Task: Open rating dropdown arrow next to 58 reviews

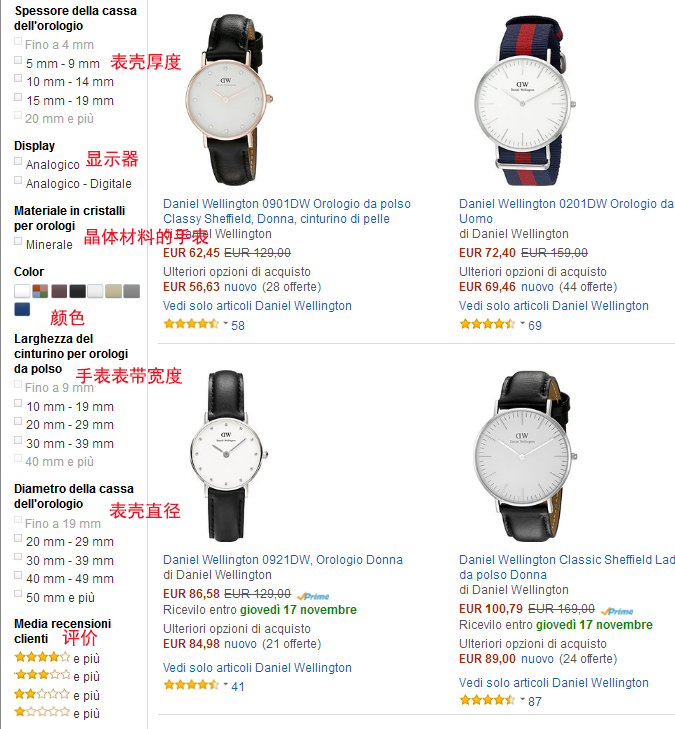Action: pyautogui.click(x=225, y=323)
